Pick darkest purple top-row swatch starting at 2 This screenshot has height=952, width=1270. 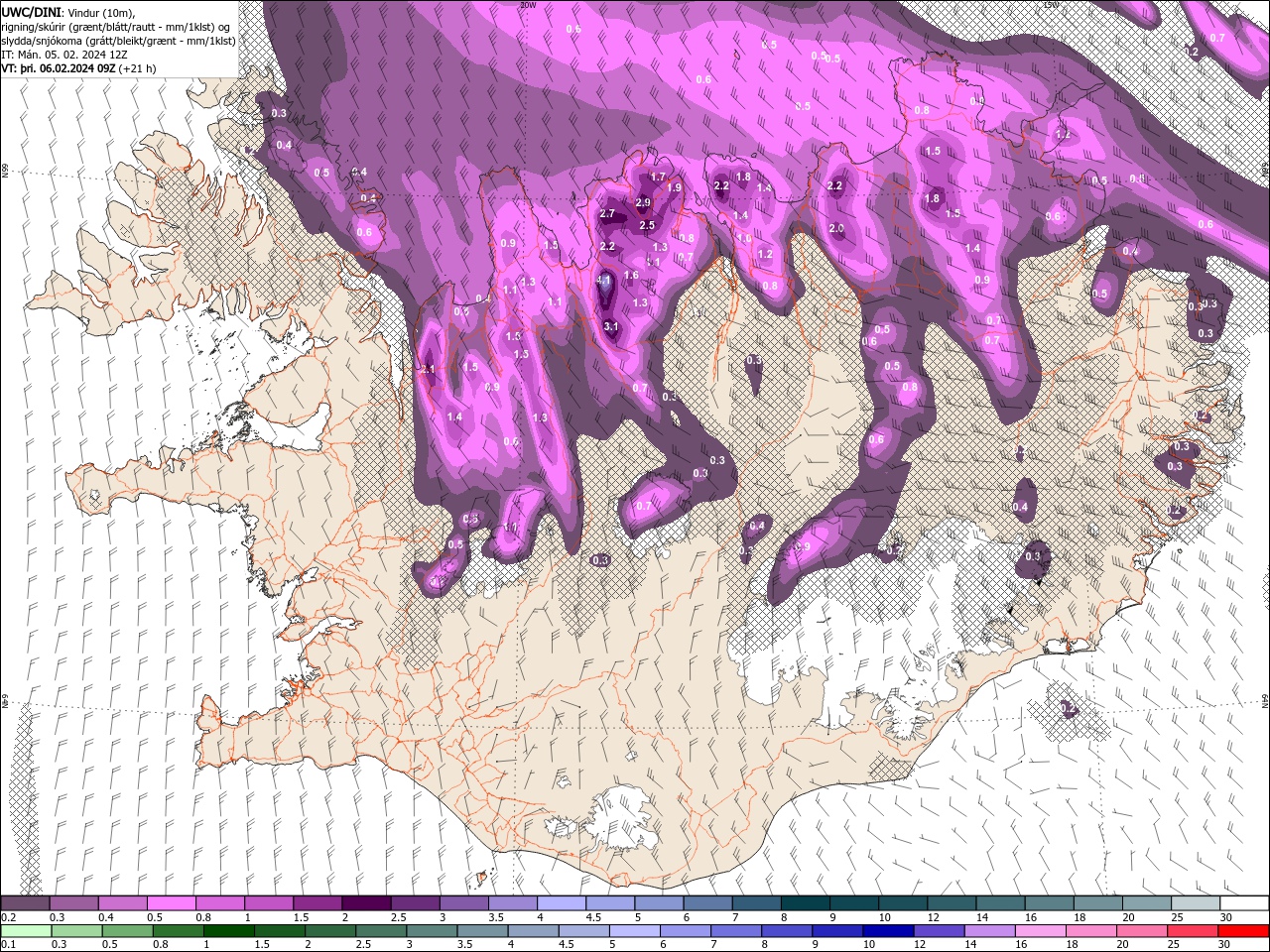click(366, 903)
